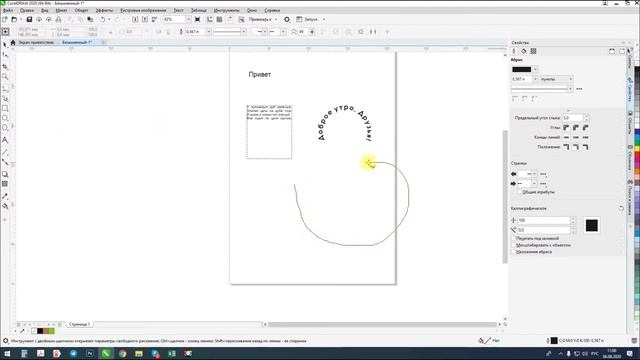Toggle the Behind fill checkbox

pyautogui.click(x=514, y=238)
